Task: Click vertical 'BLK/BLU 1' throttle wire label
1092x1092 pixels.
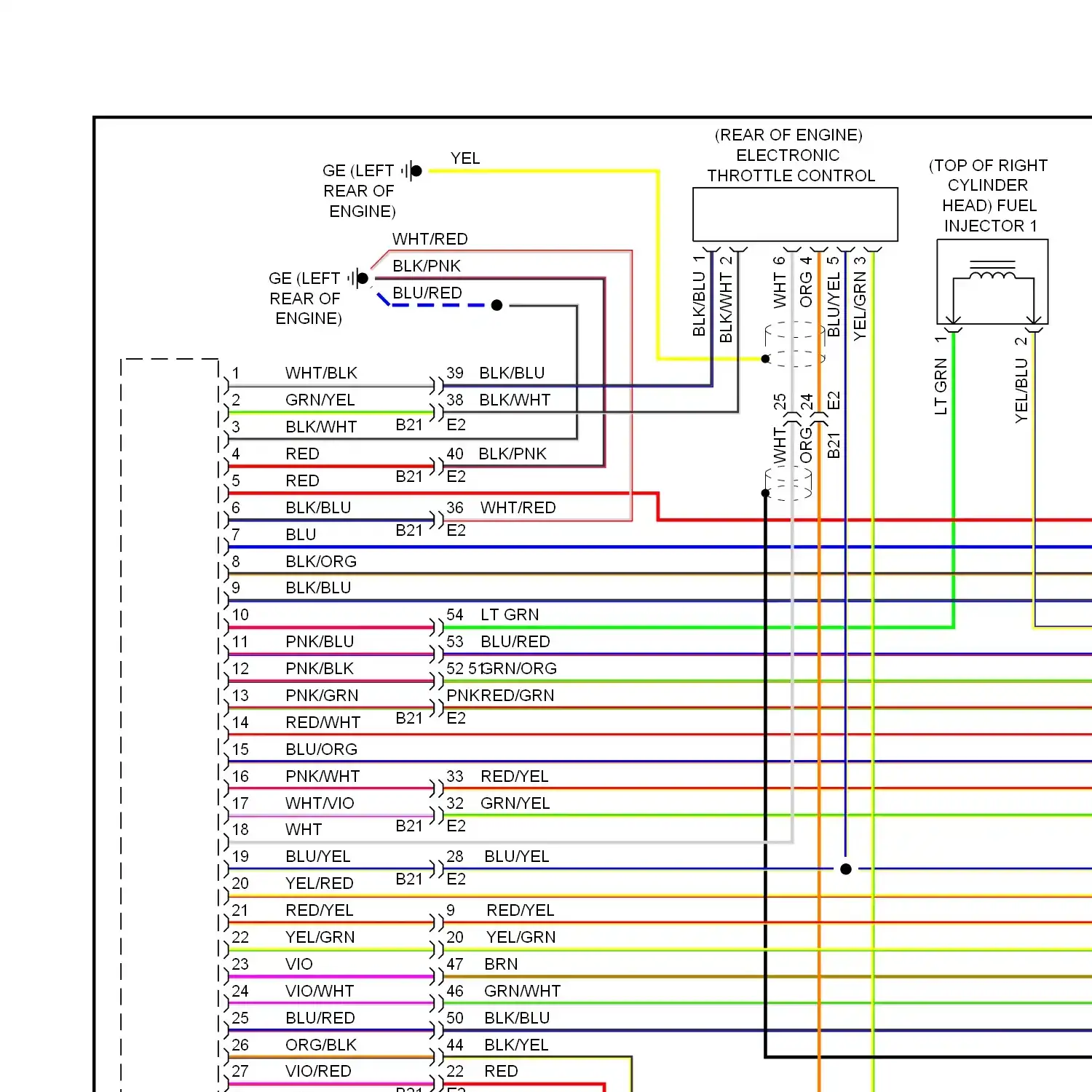Action: [699, 296]
